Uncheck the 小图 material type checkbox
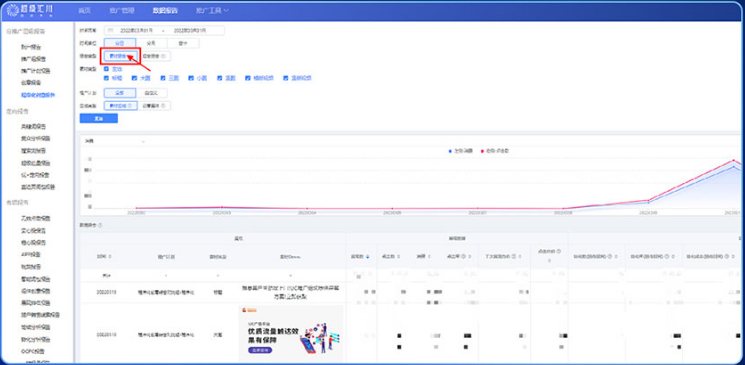 [191, 78]
